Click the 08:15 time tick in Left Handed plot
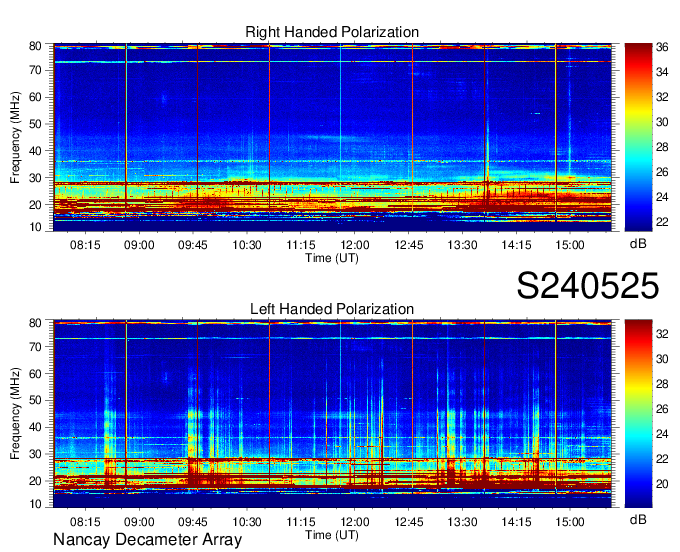Screen dimensions: 680x552 point(85,522)
